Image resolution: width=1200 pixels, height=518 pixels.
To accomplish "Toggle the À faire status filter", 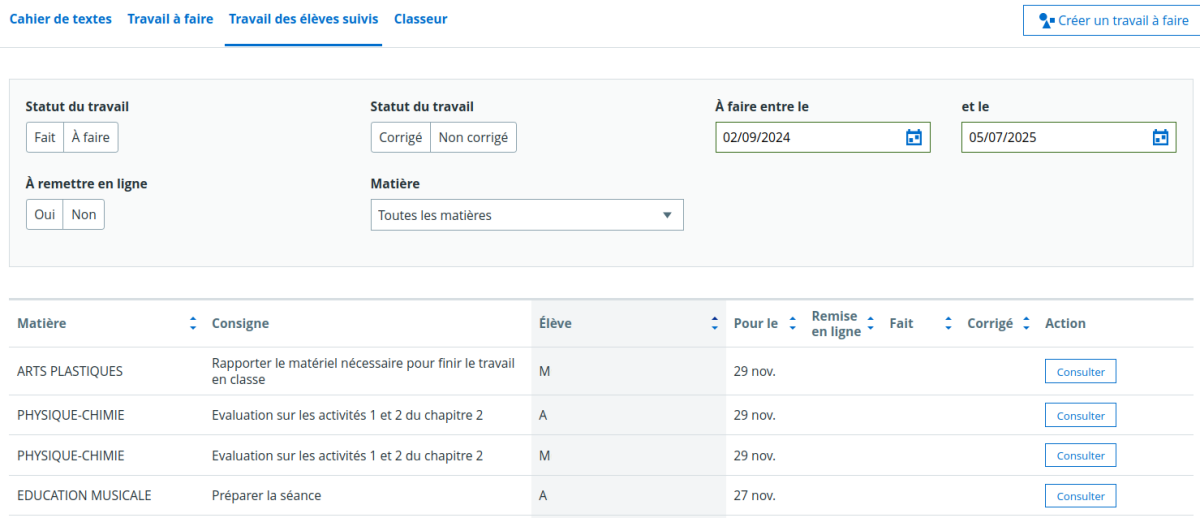I will 90,138.
